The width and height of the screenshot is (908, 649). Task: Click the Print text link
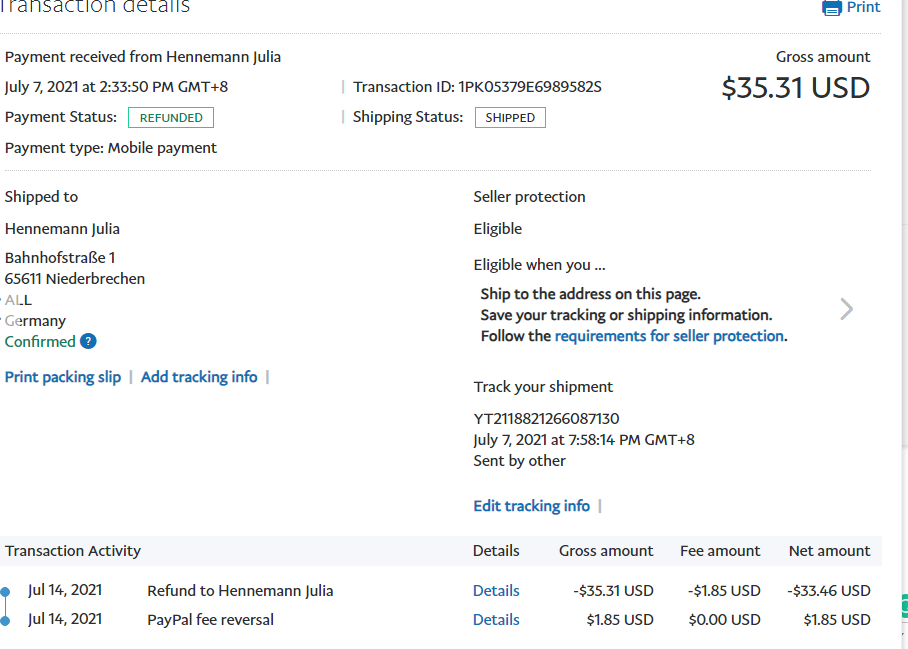pos(863,8)
